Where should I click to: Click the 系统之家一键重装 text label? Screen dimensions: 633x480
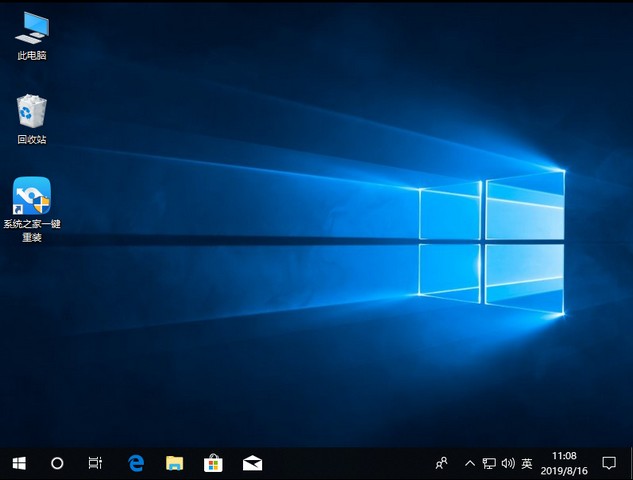pyautogui.click(x=31, y=230)
